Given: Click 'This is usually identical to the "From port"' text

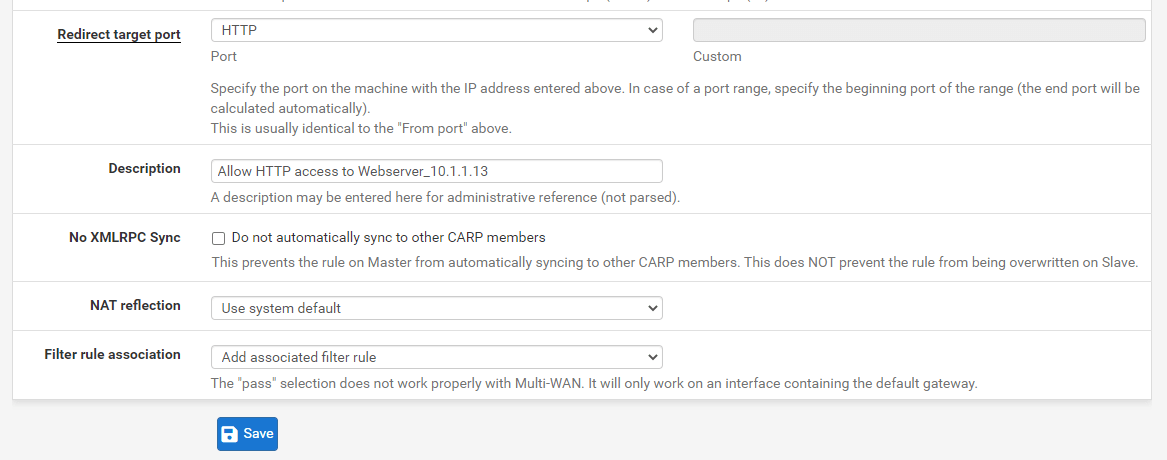Looking at the screenshot, I should pos(362,128).
